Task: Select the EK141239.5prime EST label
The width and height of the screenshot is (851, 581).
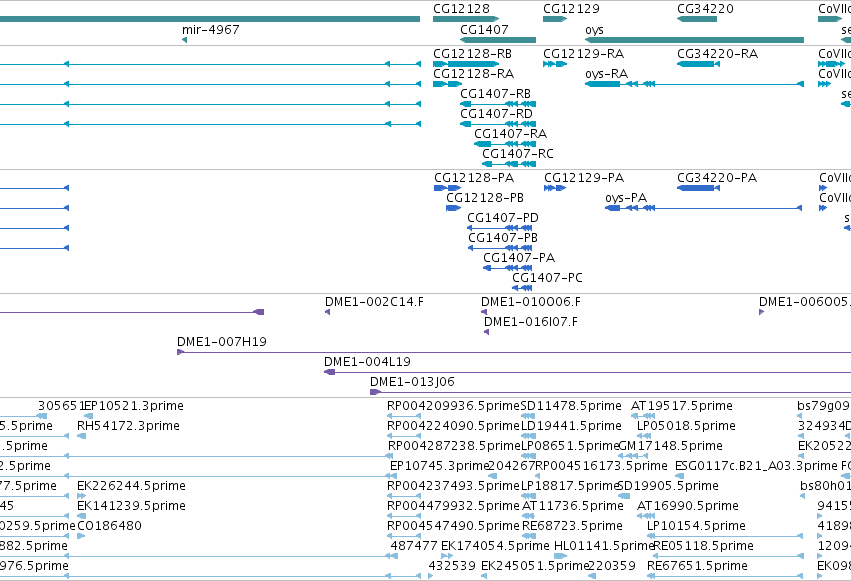Action: coord(131,506)
